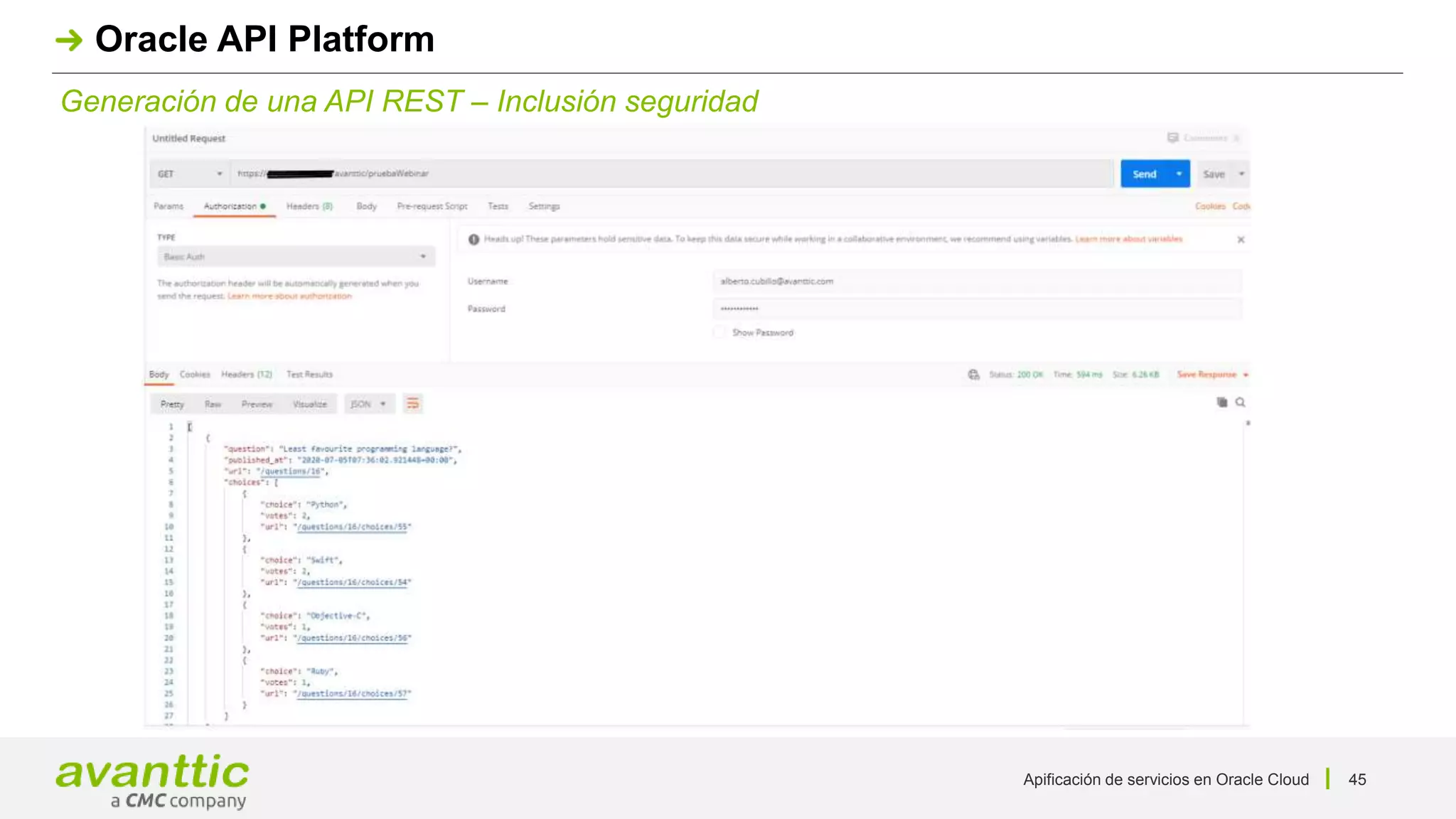The width and height of the screenshot is (1456, 819).
Task: Open the Save button dropdown arrow
Action: point(1241,174)
